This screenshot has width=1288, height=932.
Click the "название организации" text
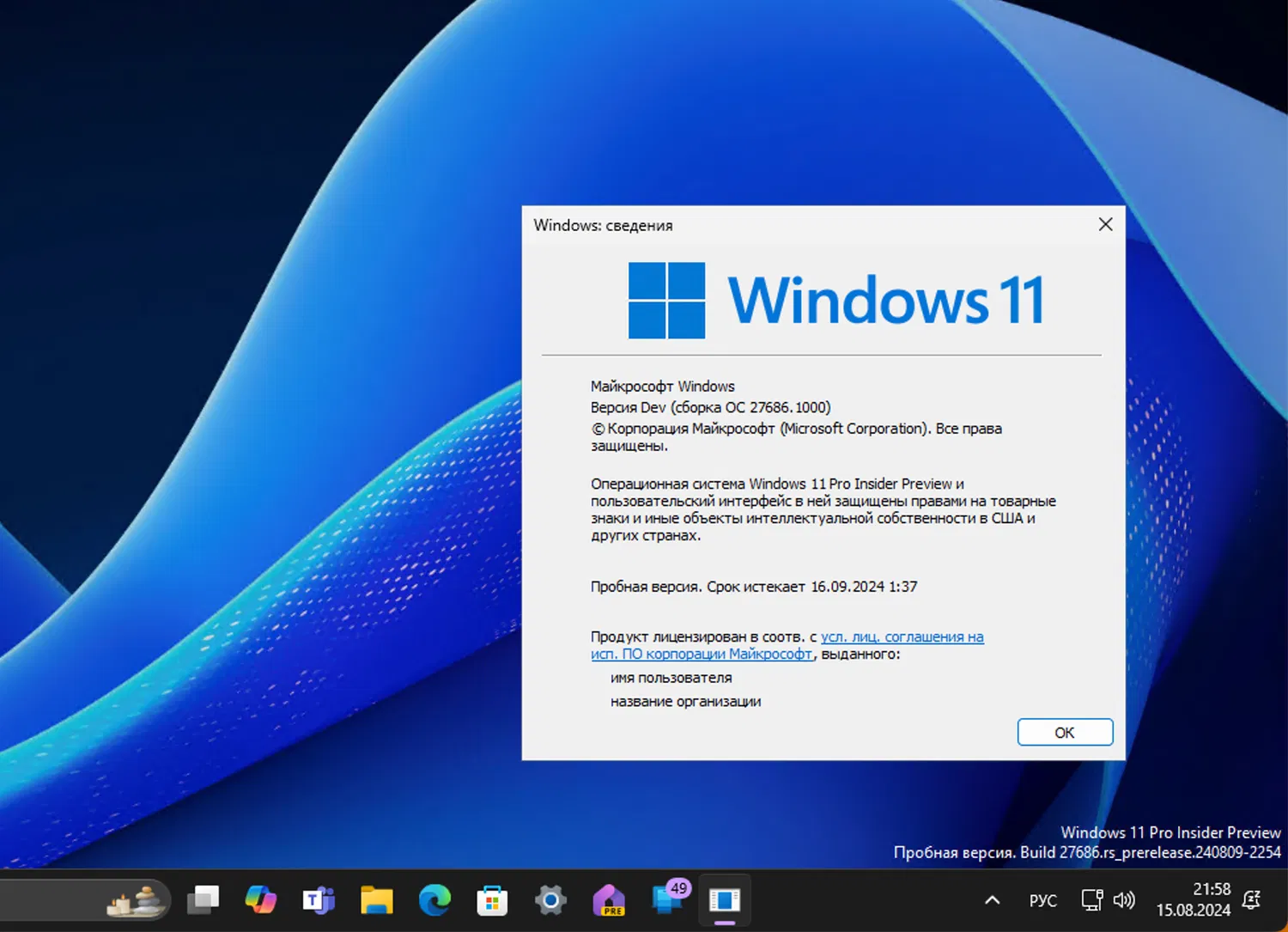click(x=685, y=702)
